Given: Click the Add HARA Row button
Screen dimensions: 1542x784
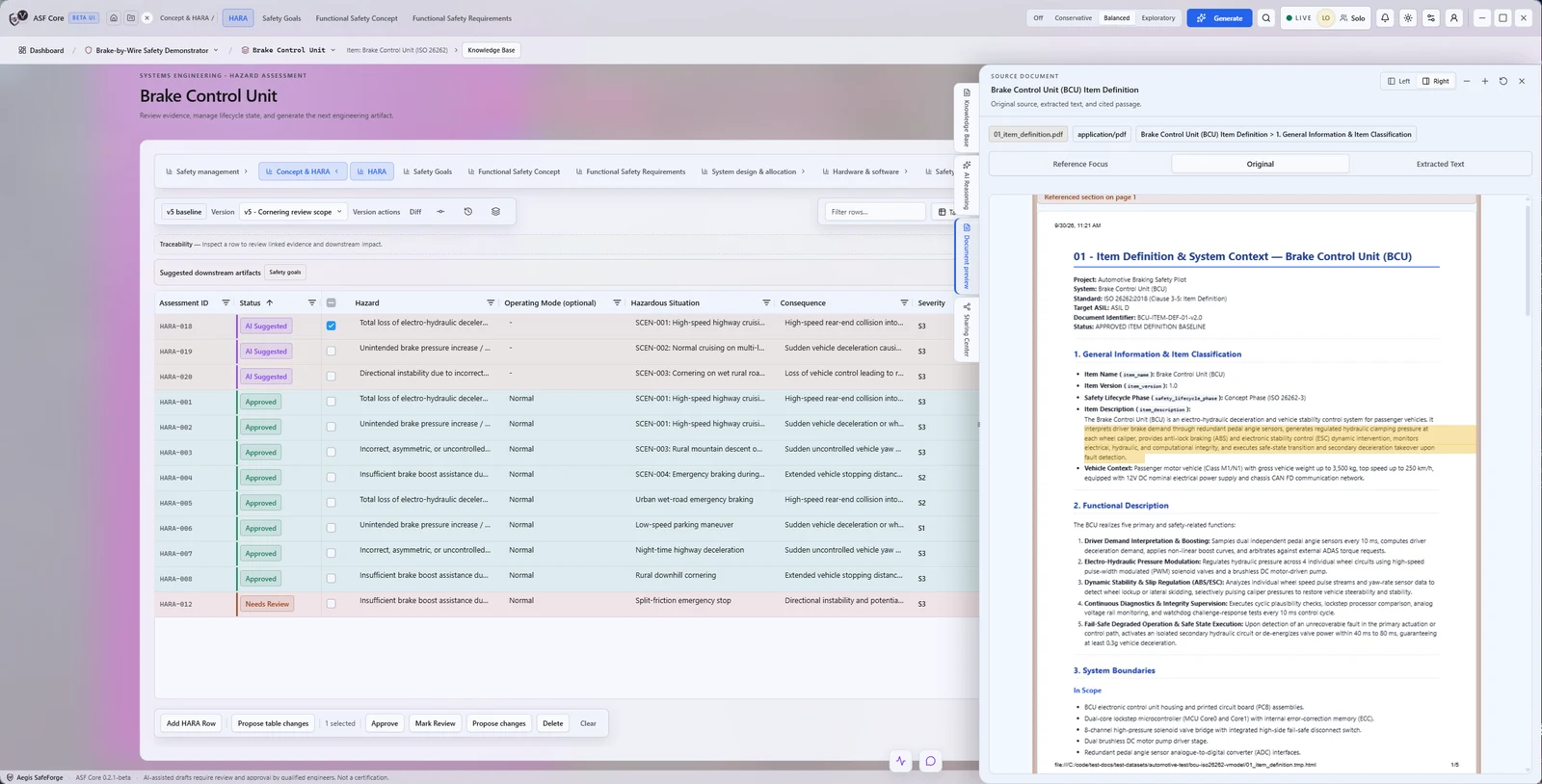Looking at the screenshot, I should (x=191, y=723).
